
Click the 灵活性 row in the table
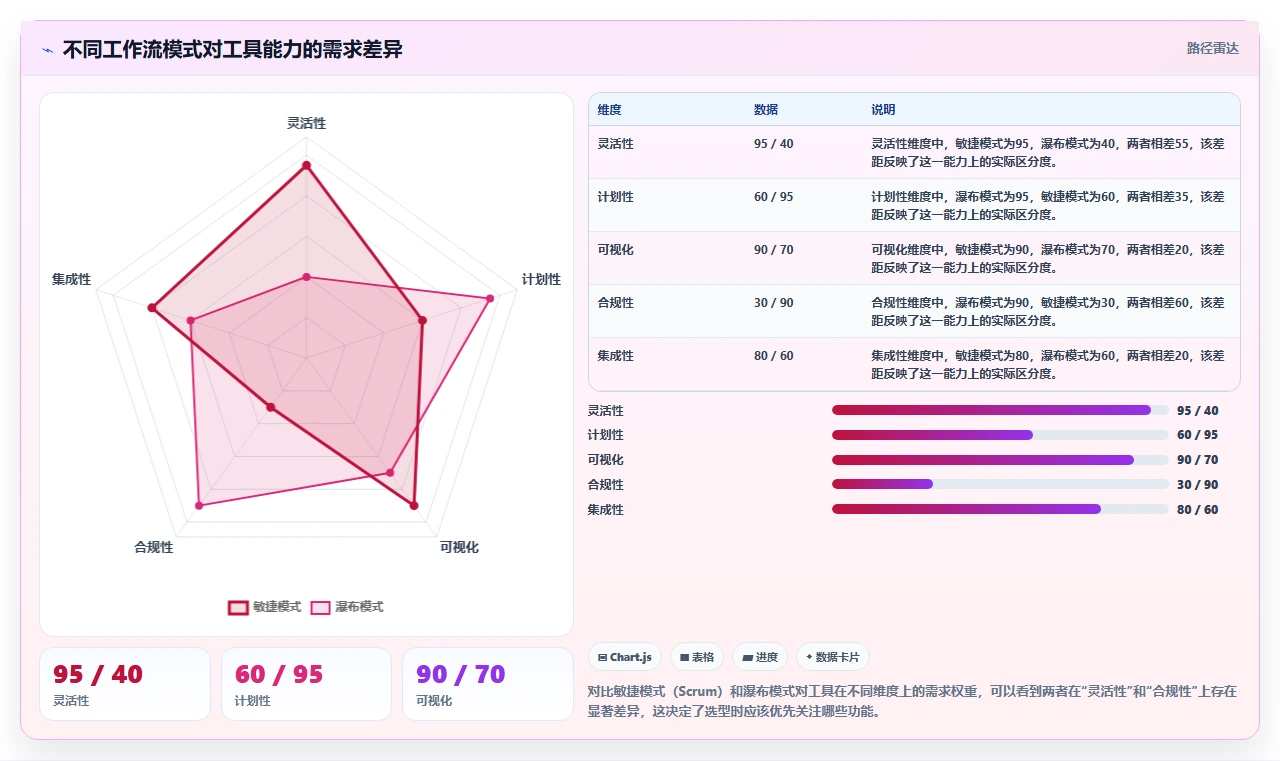914,152
